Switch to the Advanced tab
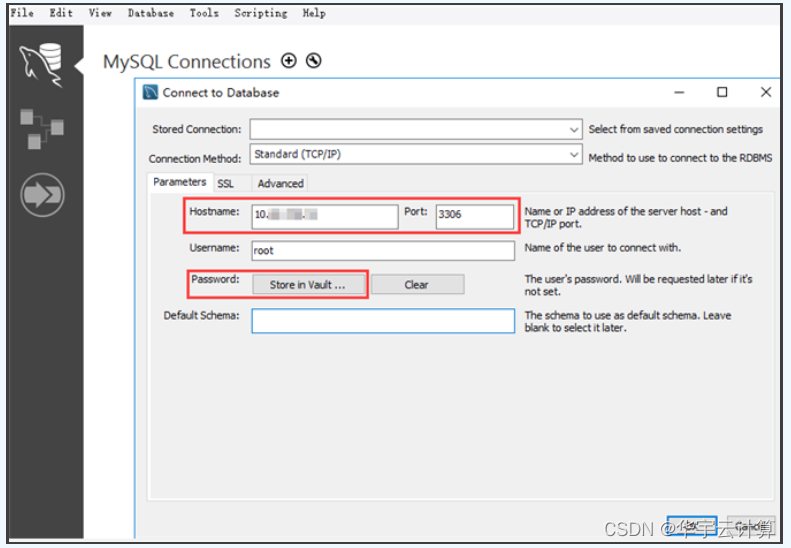The height and width of the screenshot is (548, 791). 280,184
